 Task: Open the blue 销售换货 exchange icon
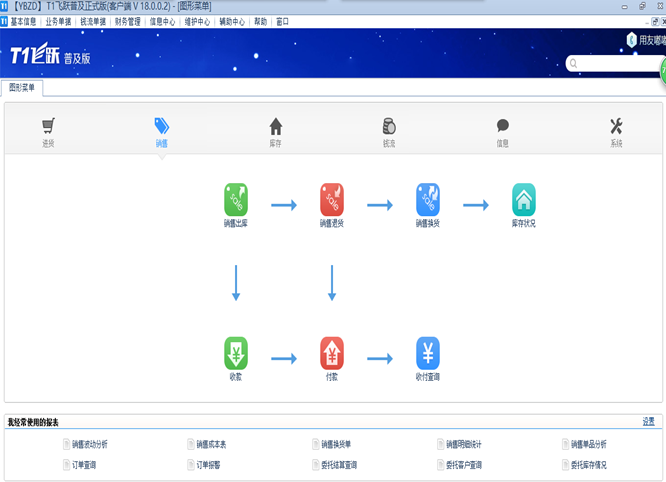click(x=428, y=199)
